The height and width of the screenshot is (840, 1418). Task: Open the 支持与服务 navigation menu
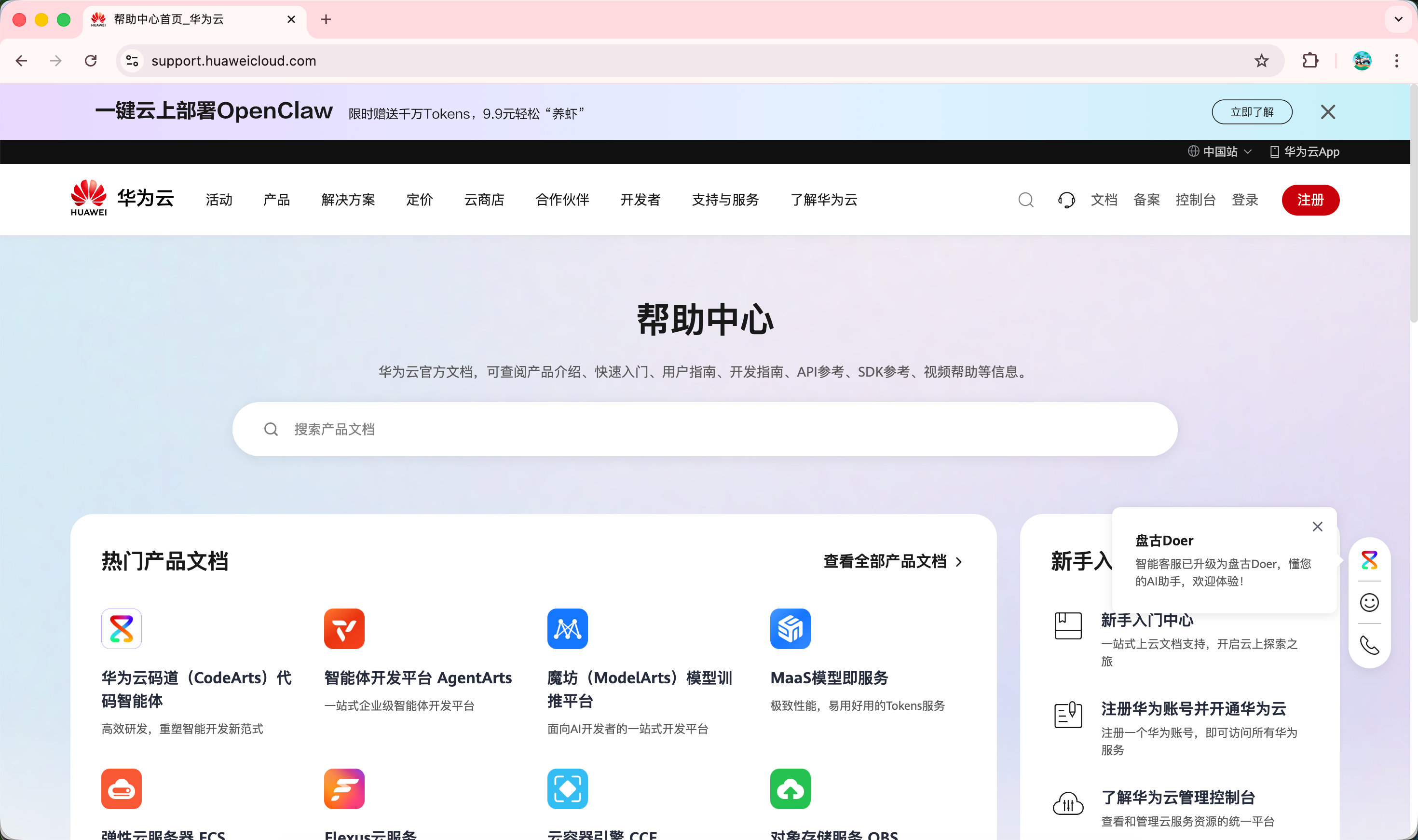tap(725, 200)
